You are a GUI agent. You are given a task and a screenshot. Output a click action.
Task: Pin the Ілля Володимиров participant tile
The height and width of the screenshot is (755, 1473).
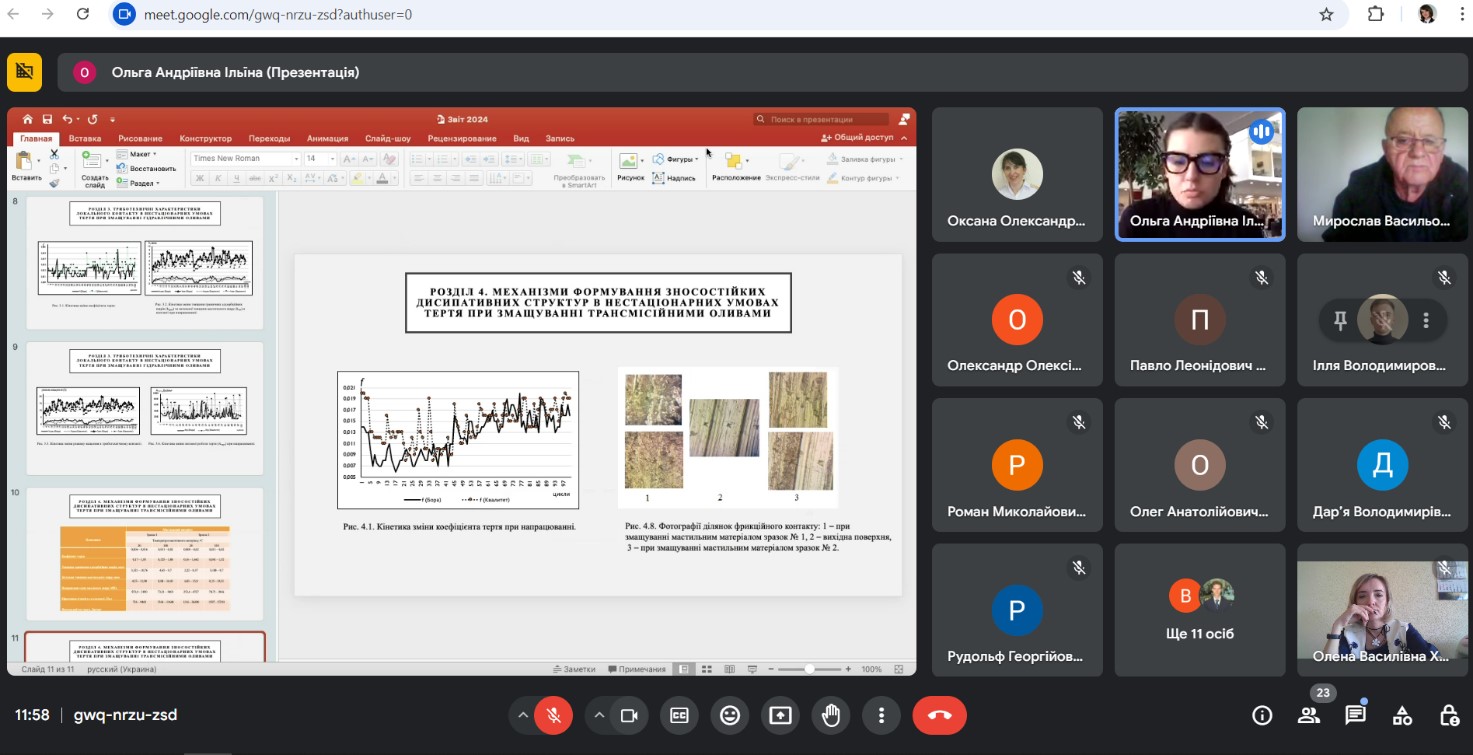pyautogui.click(x=1340, y=320)
